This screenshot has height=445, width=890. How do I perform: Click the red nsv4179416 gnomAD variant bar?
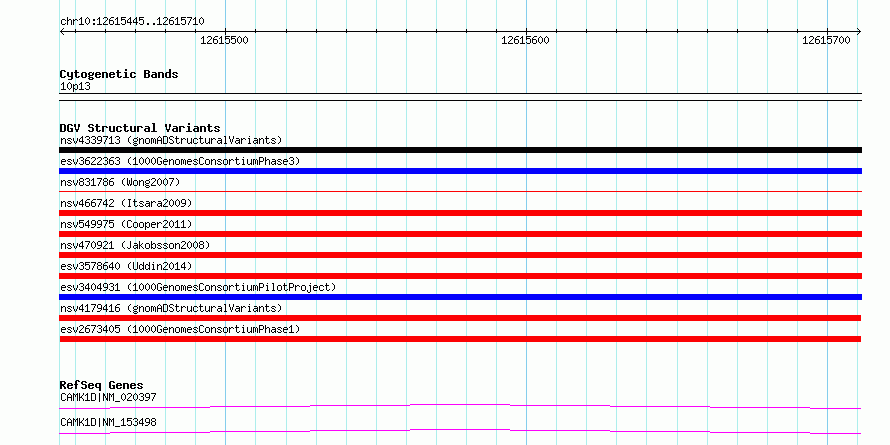point(460,318)
